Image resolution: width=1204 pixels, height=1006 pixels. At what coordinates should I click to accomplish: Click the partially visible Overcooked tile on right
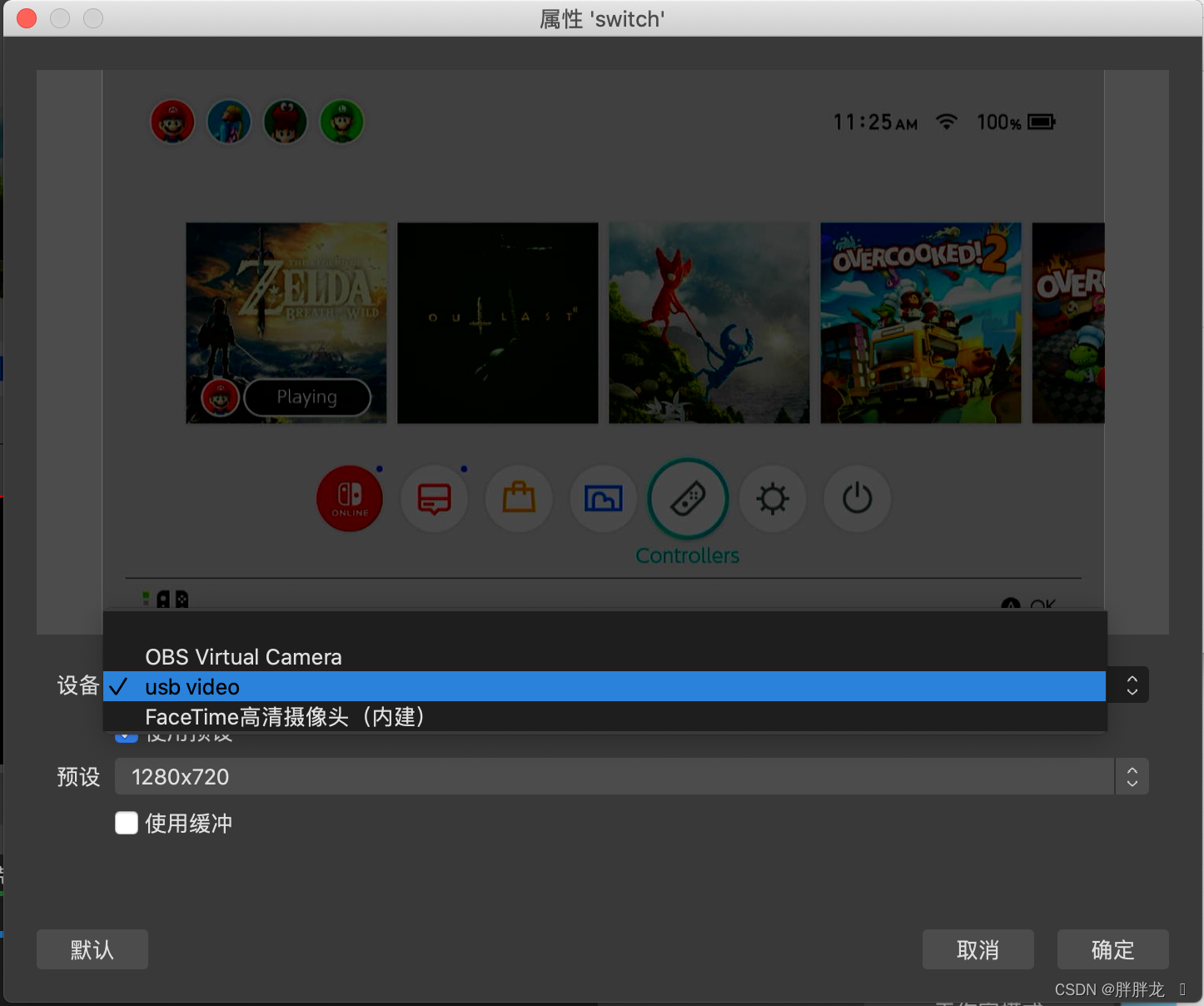point(1068,323)
